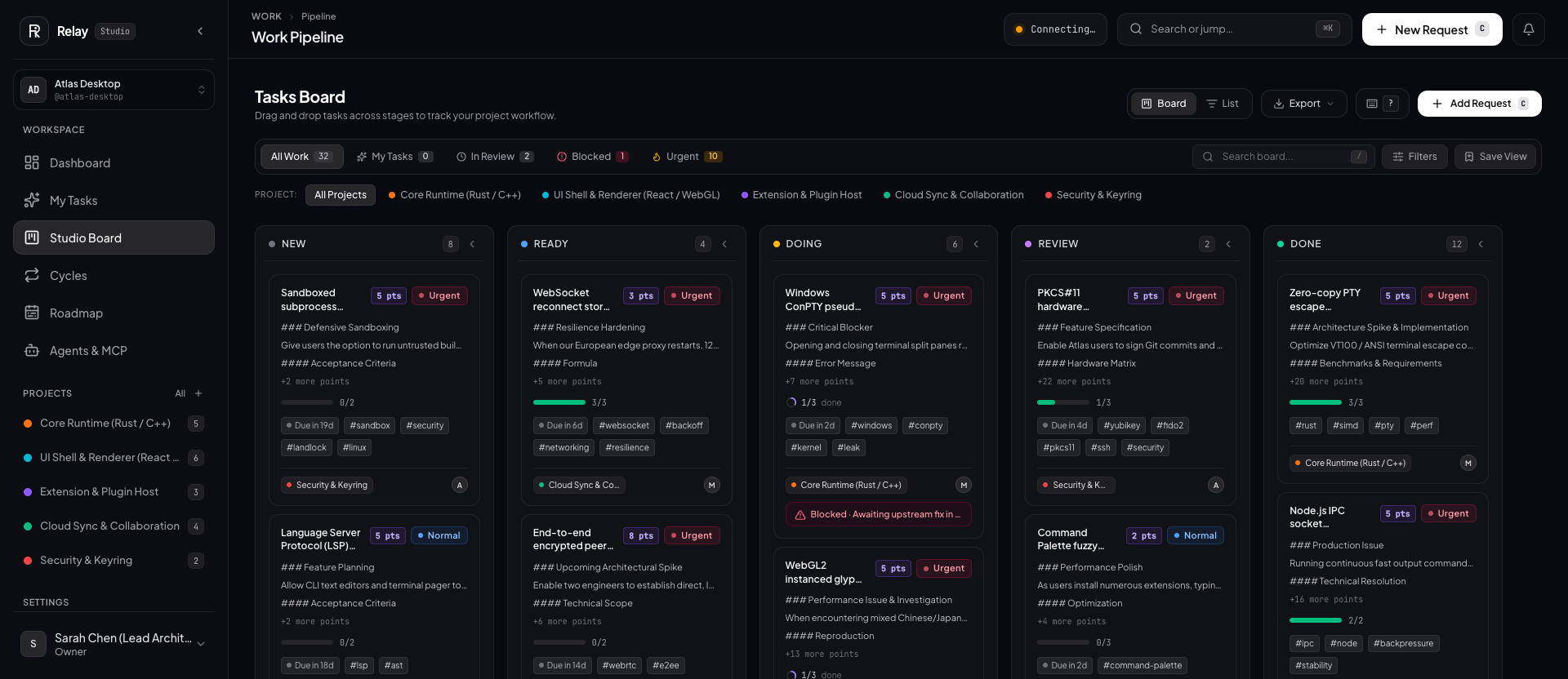Click the Search board input field
1568x679 pixels.
1284,157
